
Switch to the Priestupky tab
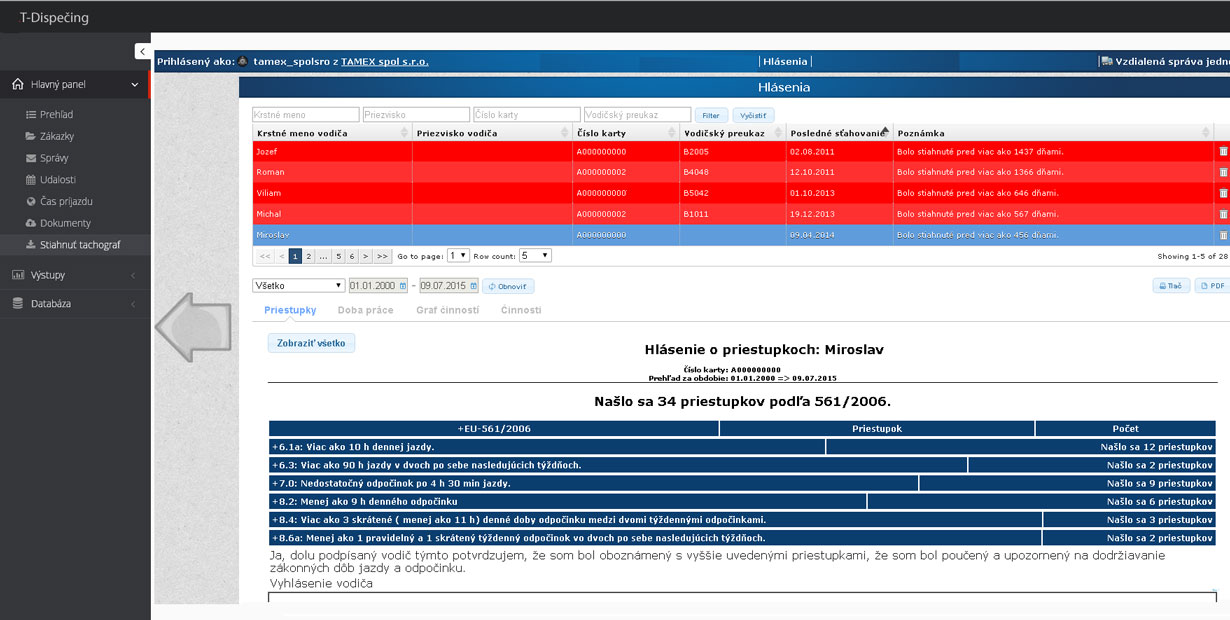[290, 310]
